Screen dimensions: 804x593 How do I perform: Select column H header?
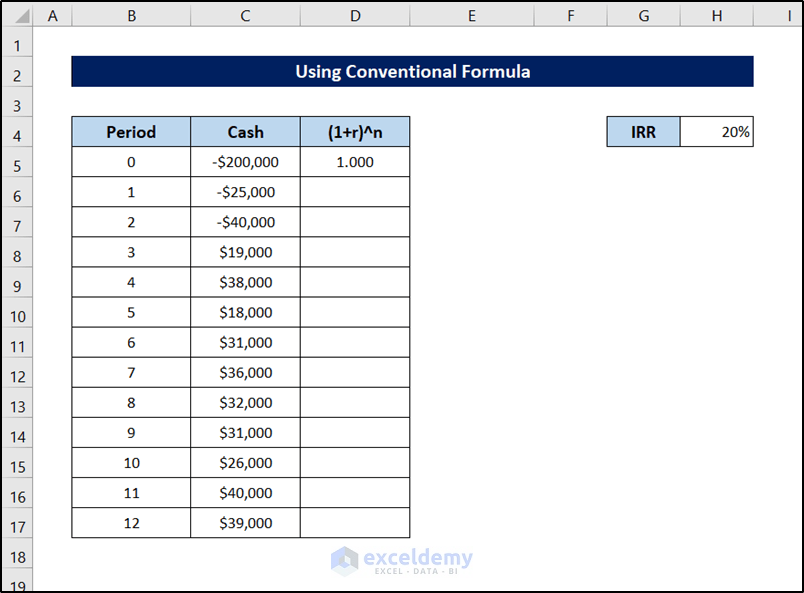click(x=716, y=15)
